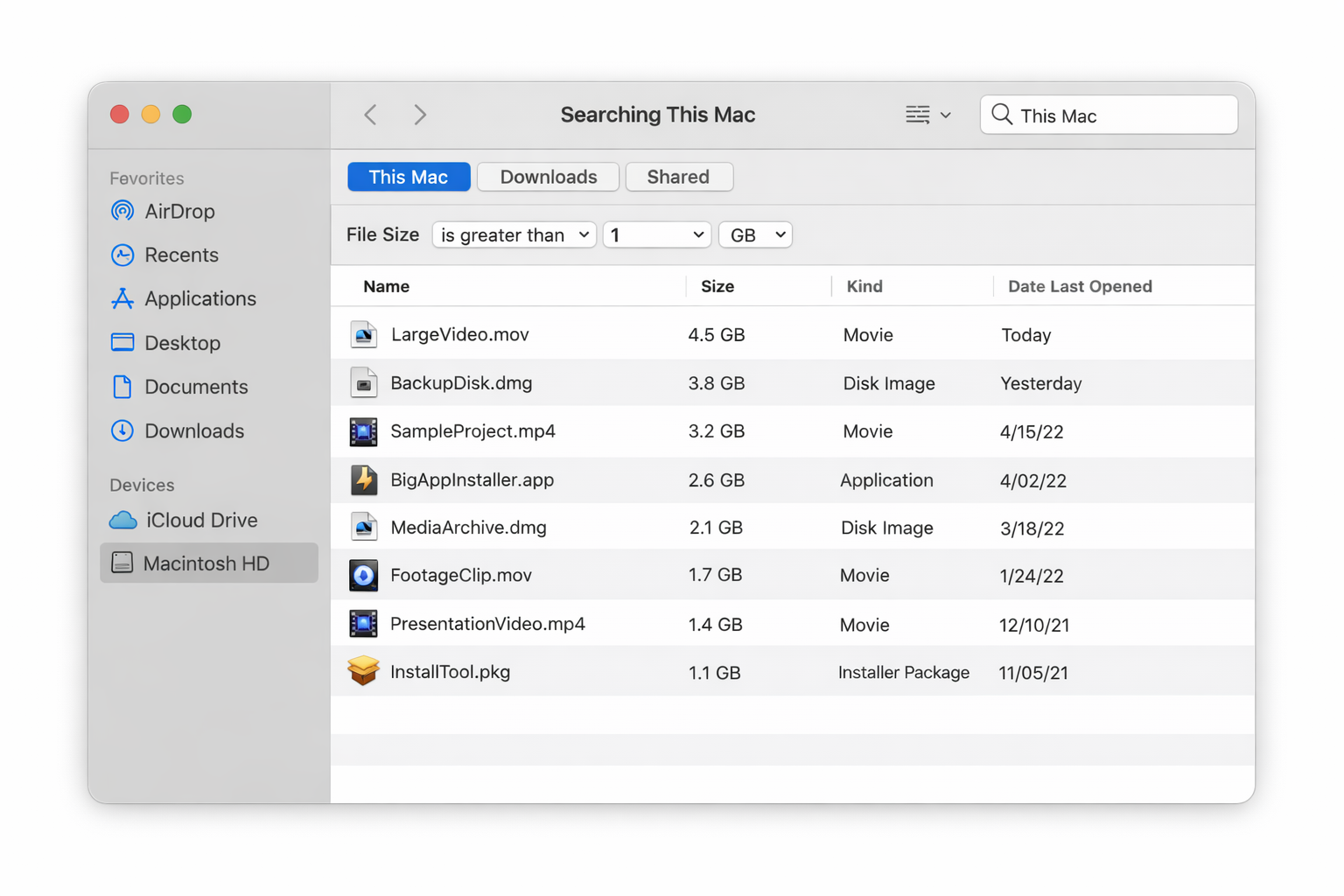Click the magnifying glass search icon
This screenshot has width=1344, height=896.
click(x=1002, y=115)
